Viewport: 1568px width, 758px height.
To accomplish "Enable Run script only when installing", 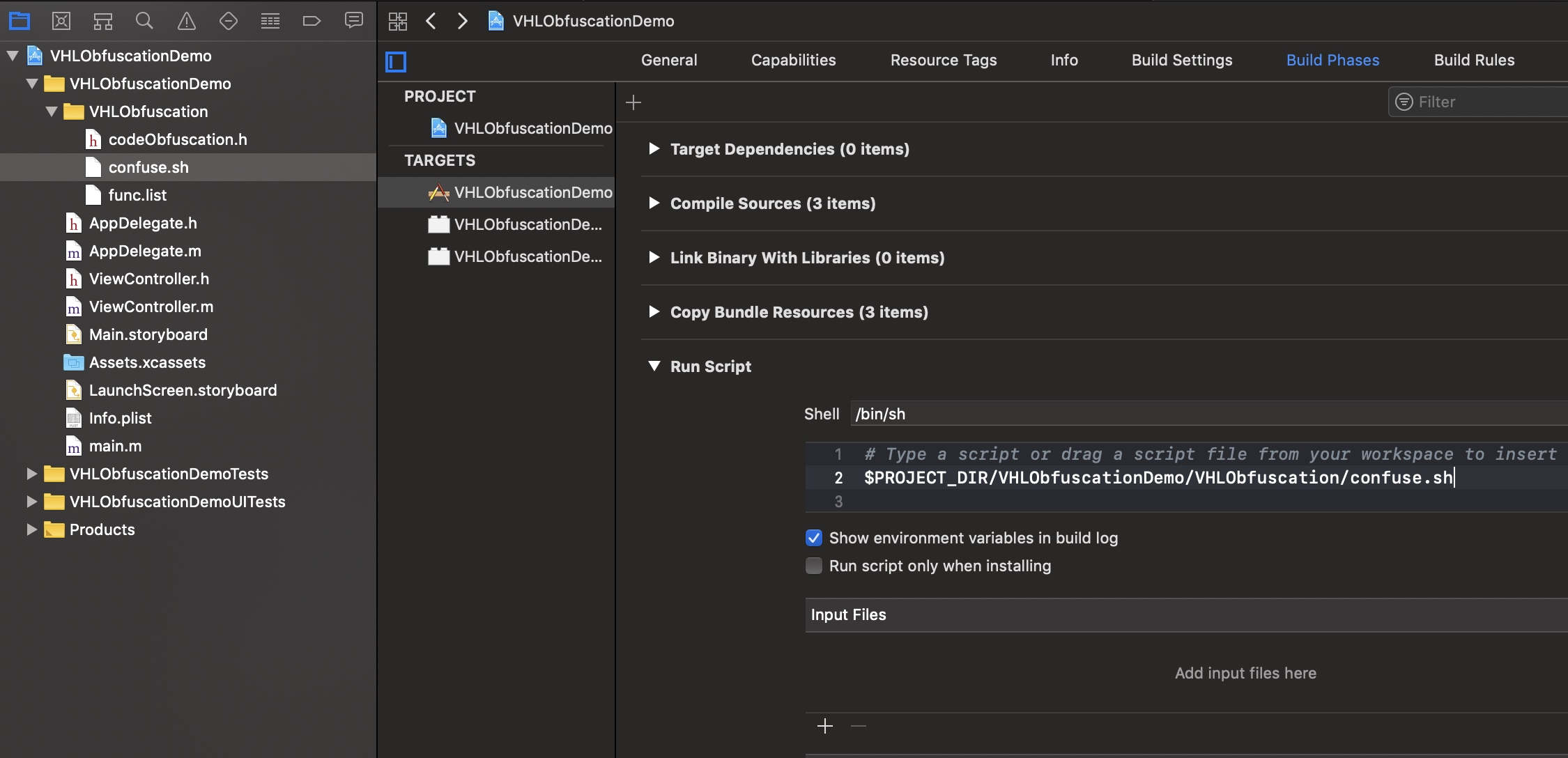I will pos(813,566).
